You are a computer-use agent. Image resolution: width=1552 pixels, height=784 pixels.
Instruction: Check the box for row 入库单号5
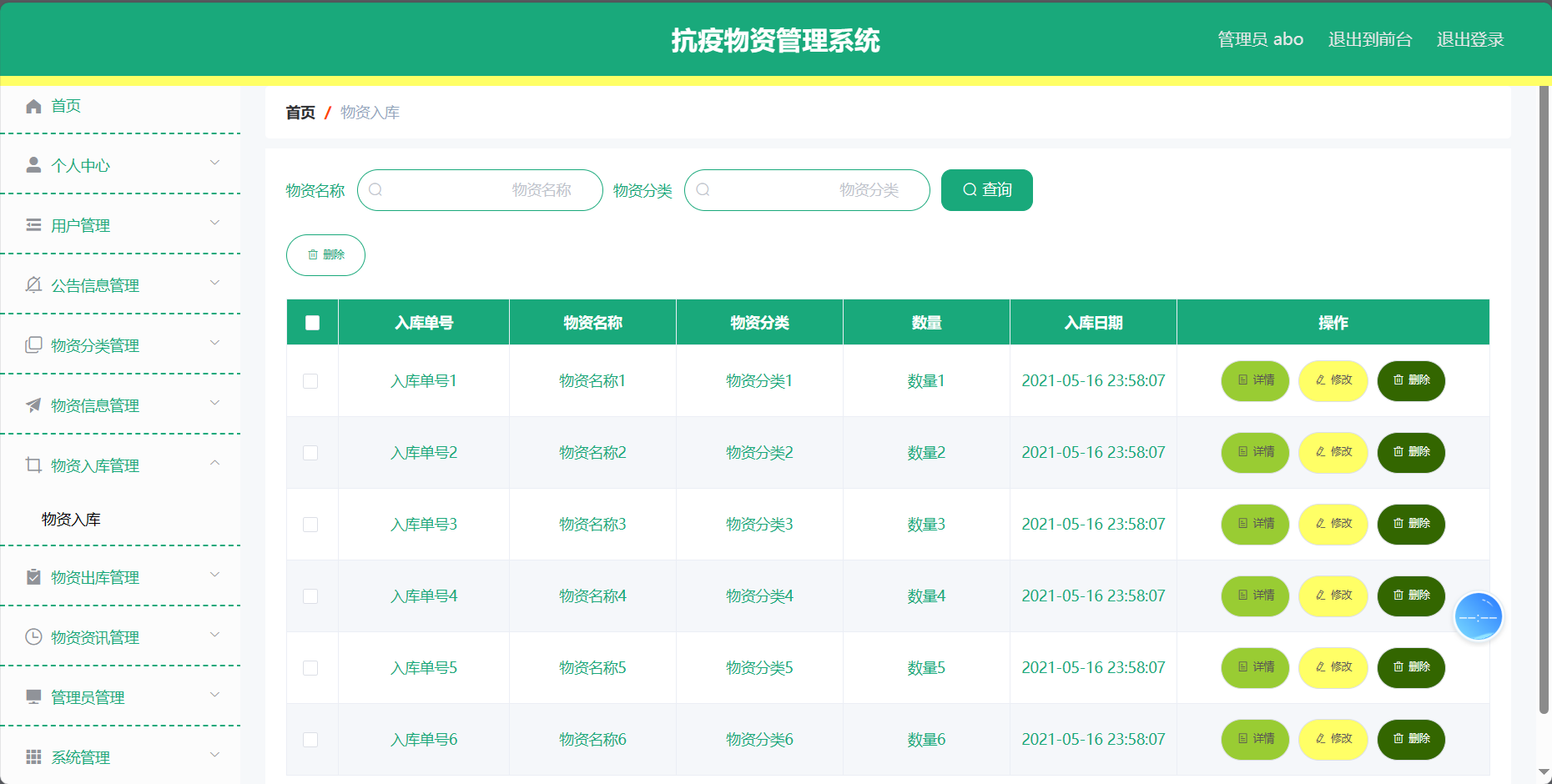(x=310, y=668)
